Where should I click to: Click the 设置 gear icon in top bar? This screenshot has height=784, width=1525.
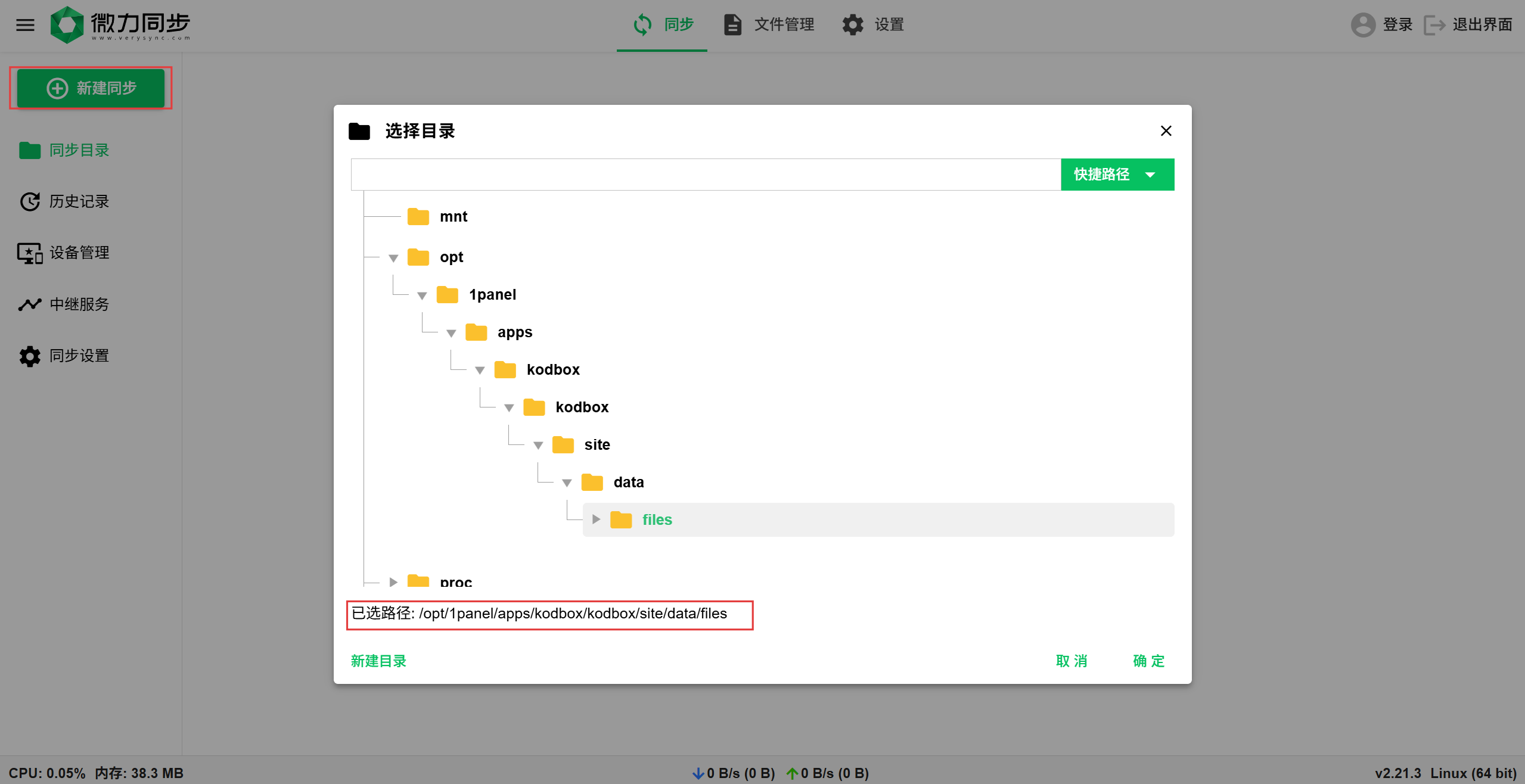coord(853,24)
